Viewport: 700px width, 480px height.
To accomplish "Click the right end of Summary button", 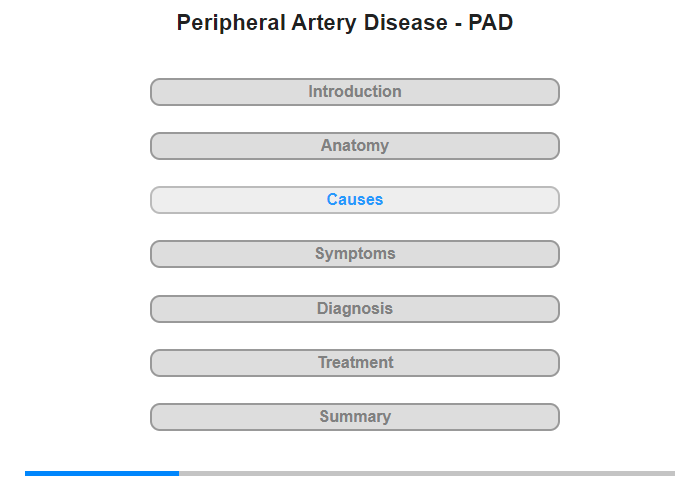I will click(553, 417).
